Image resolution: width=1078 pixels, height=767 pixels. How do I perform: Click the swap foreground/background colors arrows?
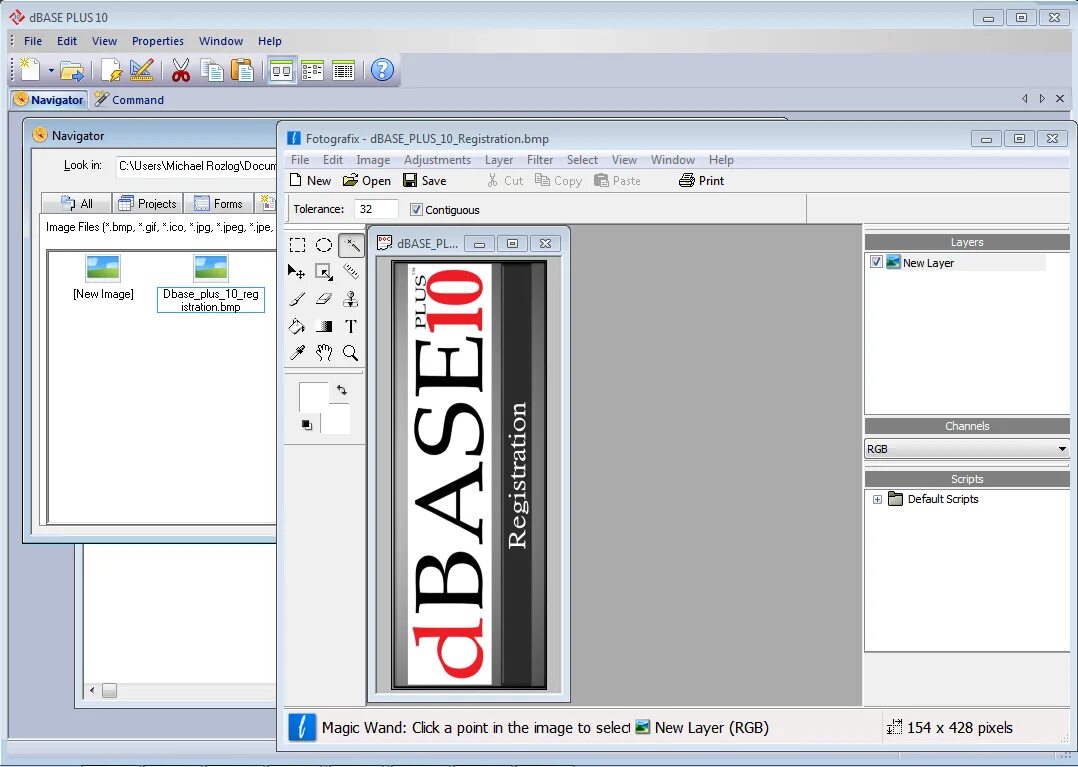tap(342, 390)
